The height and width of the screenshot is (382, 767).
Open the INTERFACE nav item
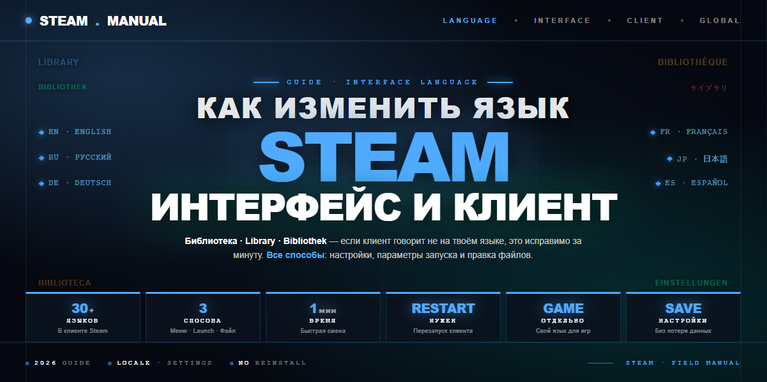pyautogui.click(x=562, y=21)
